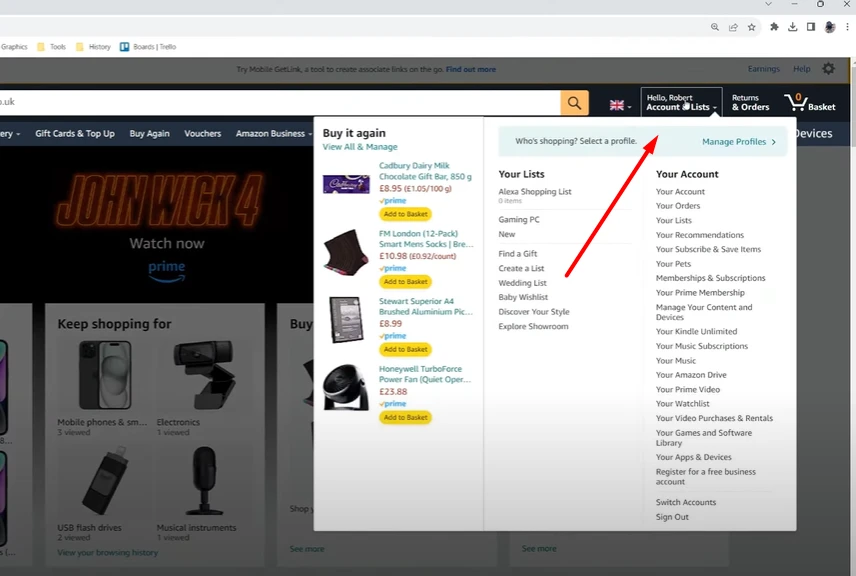Choose Sign Out from the account menu
Image resolution: width=856 pixels, height=576 pixels.
672,517
